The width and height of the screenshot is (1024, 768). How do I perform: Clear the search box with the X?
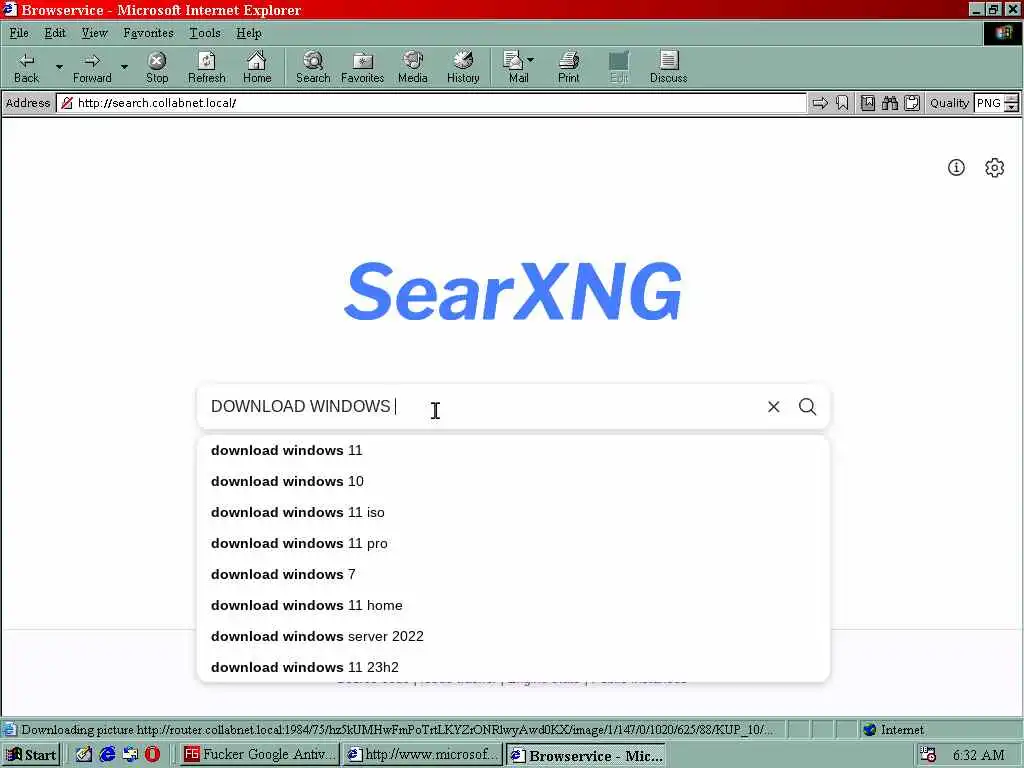click(773, 407)
